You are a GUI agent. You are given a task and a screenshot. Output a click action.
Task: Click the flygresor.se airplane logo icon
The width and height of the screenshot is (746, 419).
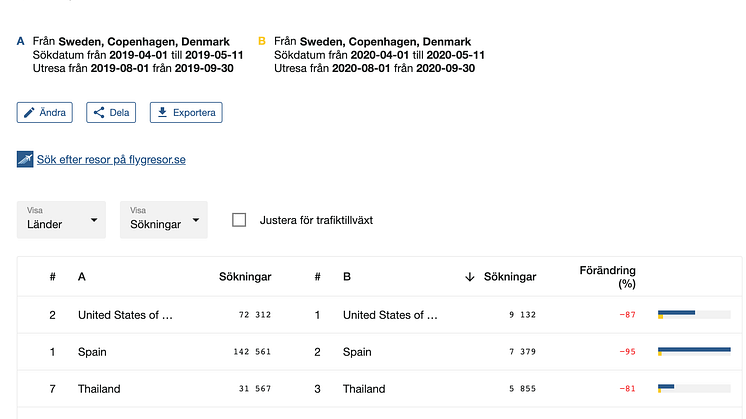point(25,159)
